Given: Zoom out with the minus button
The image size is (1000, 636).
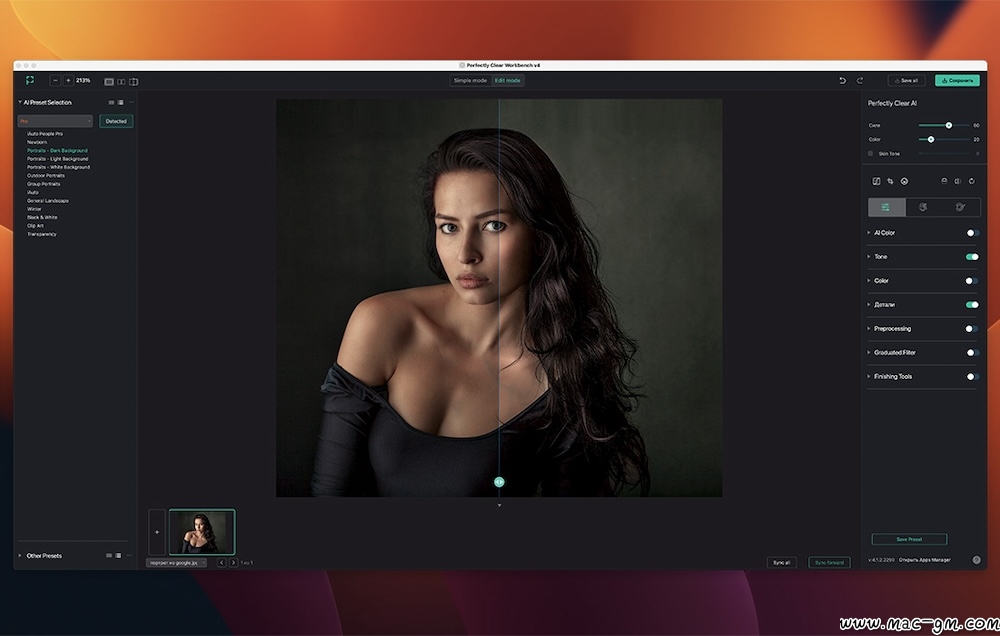Looking at the screenshot, I should 55,80.
